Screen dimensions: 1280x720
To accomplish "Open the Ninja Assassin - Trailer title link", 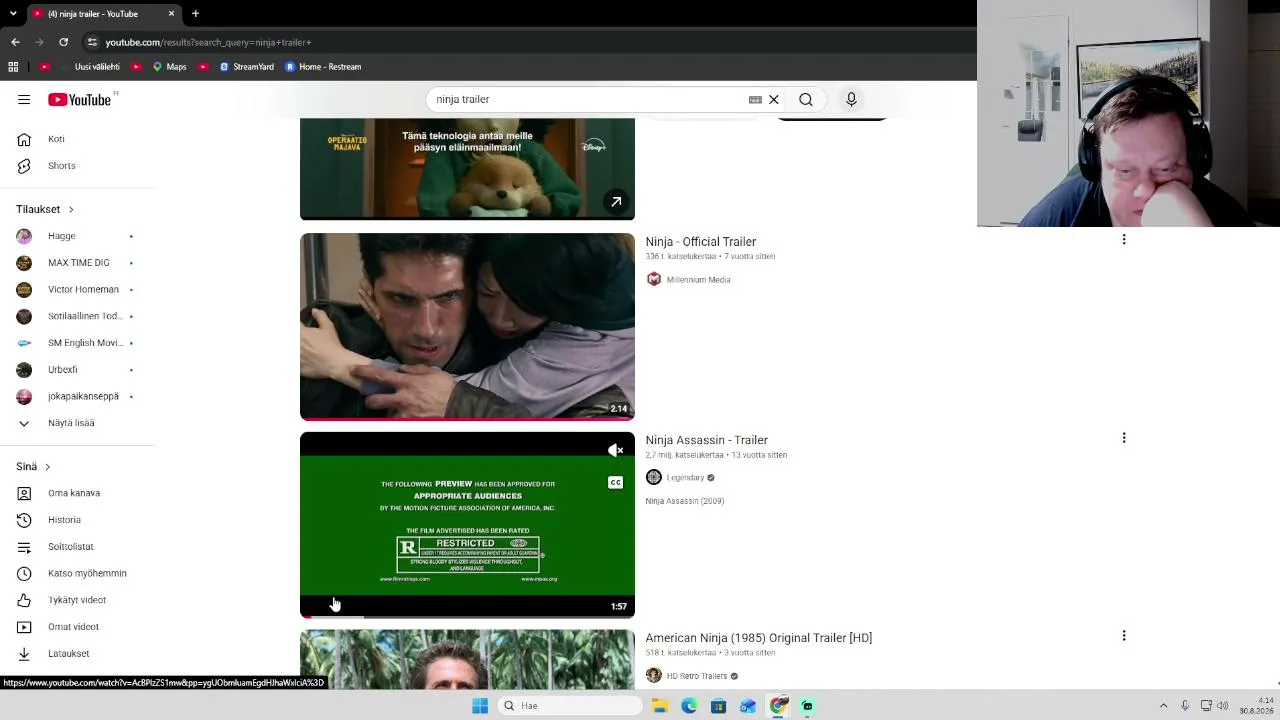I will point(707,440).
